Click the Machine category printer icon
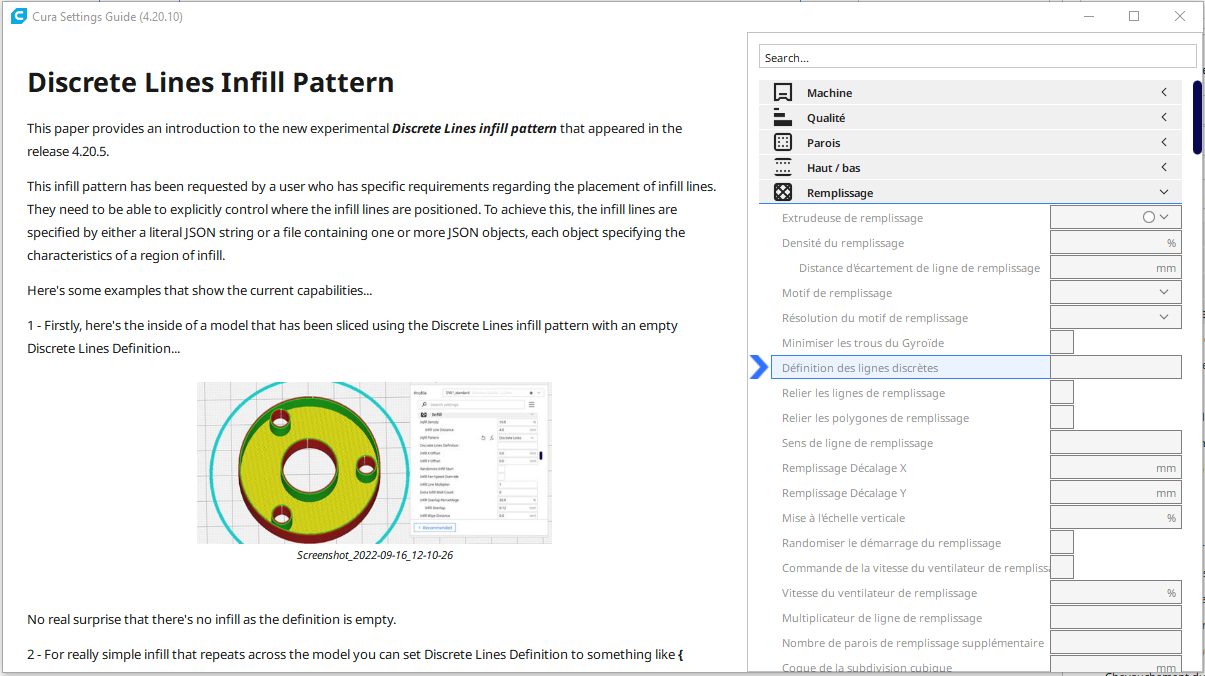The image size is (1205, 676). pyautogui.click(x=783, y=93)
